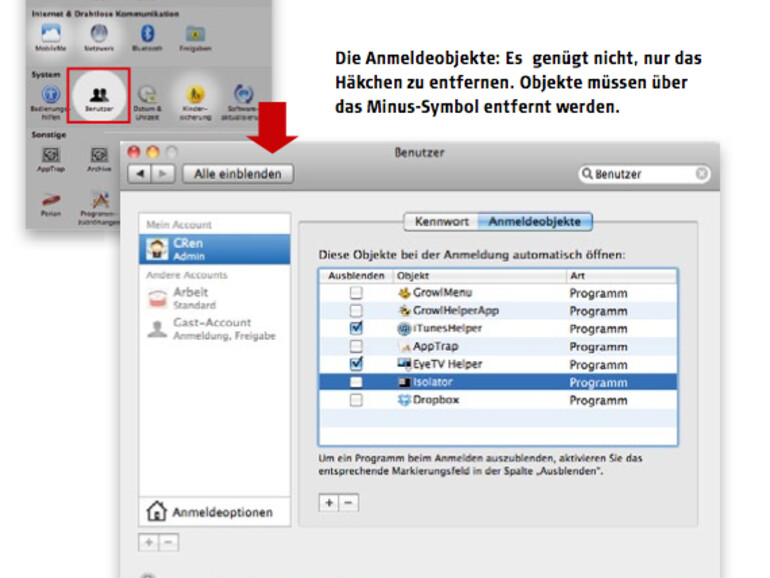Remove user account with minus below sidebar

tap(168, 543)
